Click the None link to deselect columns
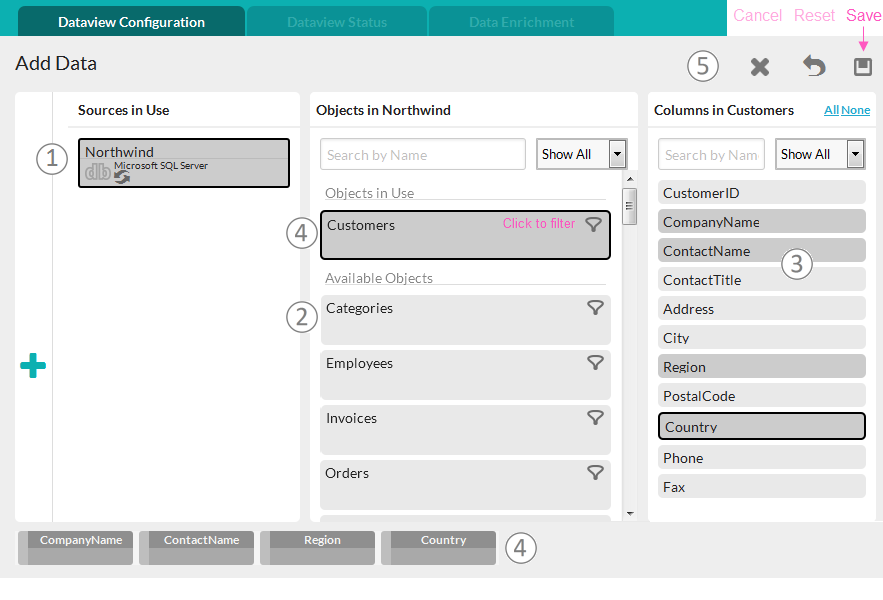 [855, 110]
